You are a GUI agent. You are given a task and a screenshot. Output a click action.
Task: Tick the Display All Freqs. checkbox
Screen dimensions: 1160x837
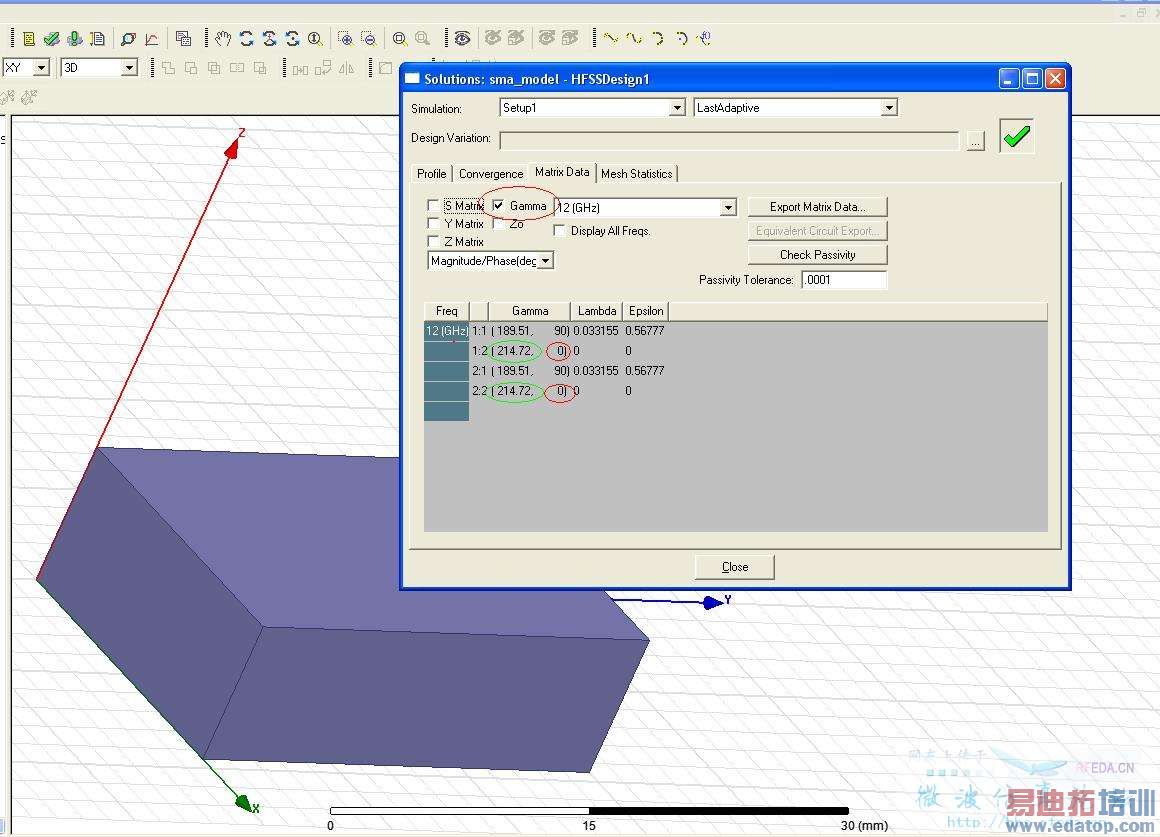tap(560, 231)
